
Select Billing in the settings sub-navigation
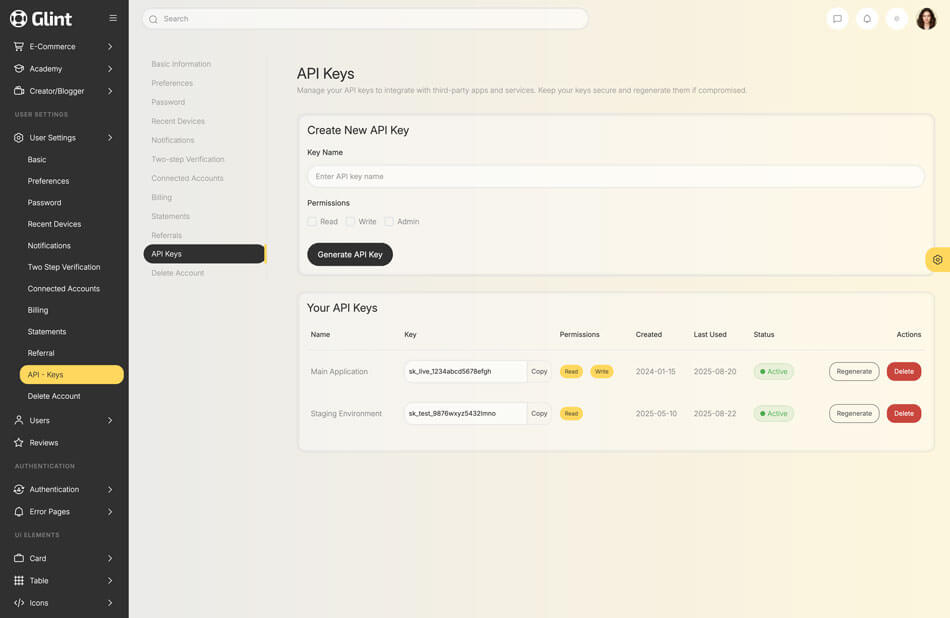coord(162,197)
